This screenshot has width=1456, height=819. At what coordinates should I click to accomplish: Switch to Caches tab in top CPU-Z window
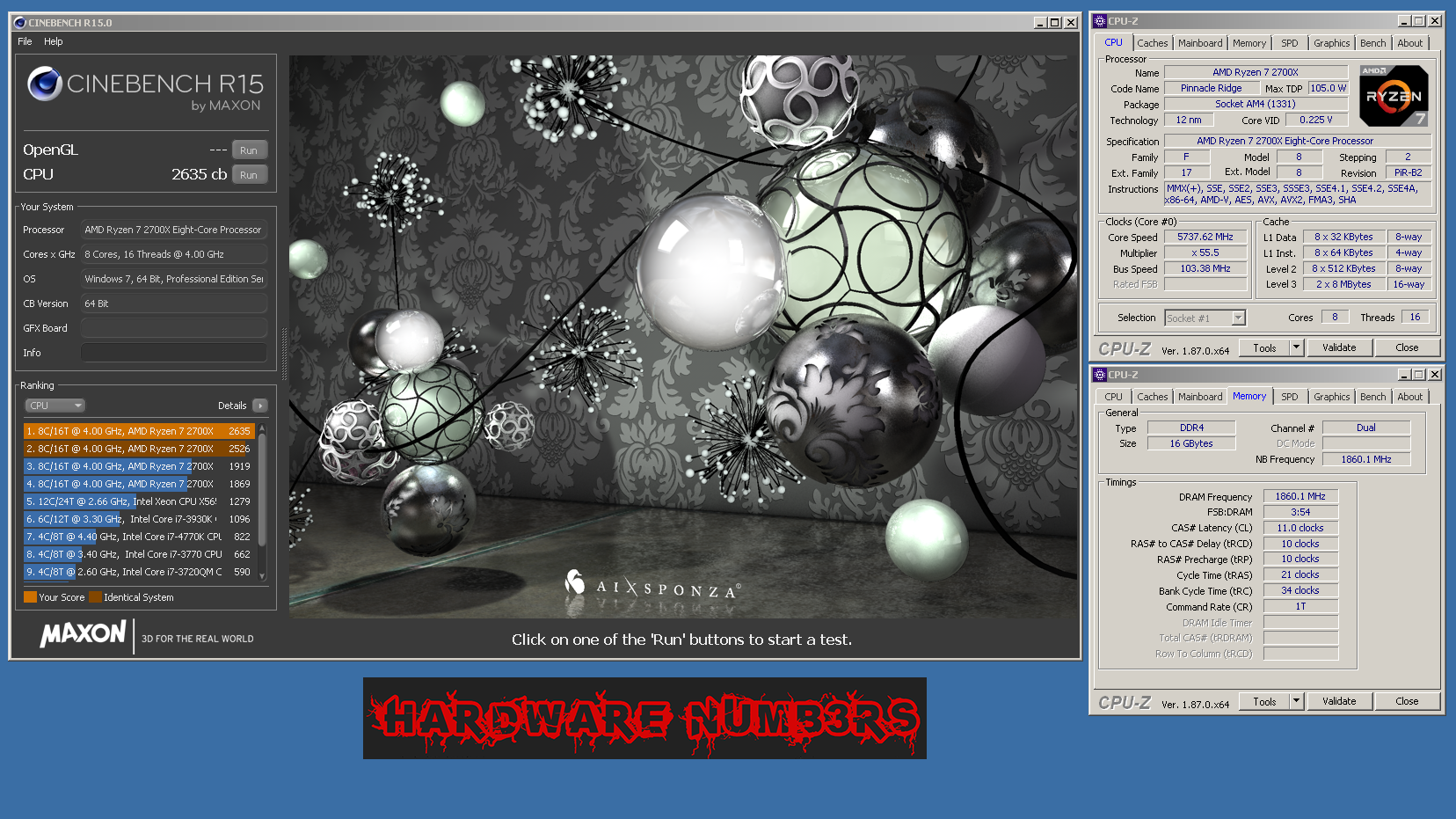point(1152,43)
